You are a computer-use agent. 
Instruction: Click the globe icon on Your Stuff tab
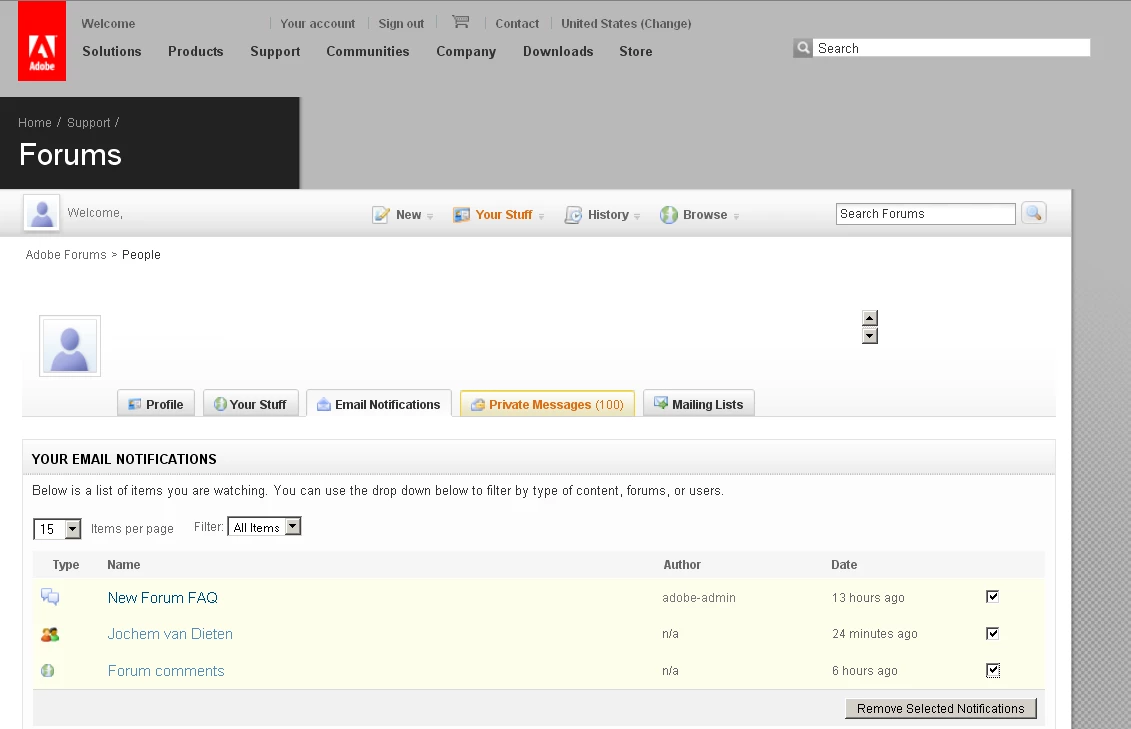click(220, 405)
